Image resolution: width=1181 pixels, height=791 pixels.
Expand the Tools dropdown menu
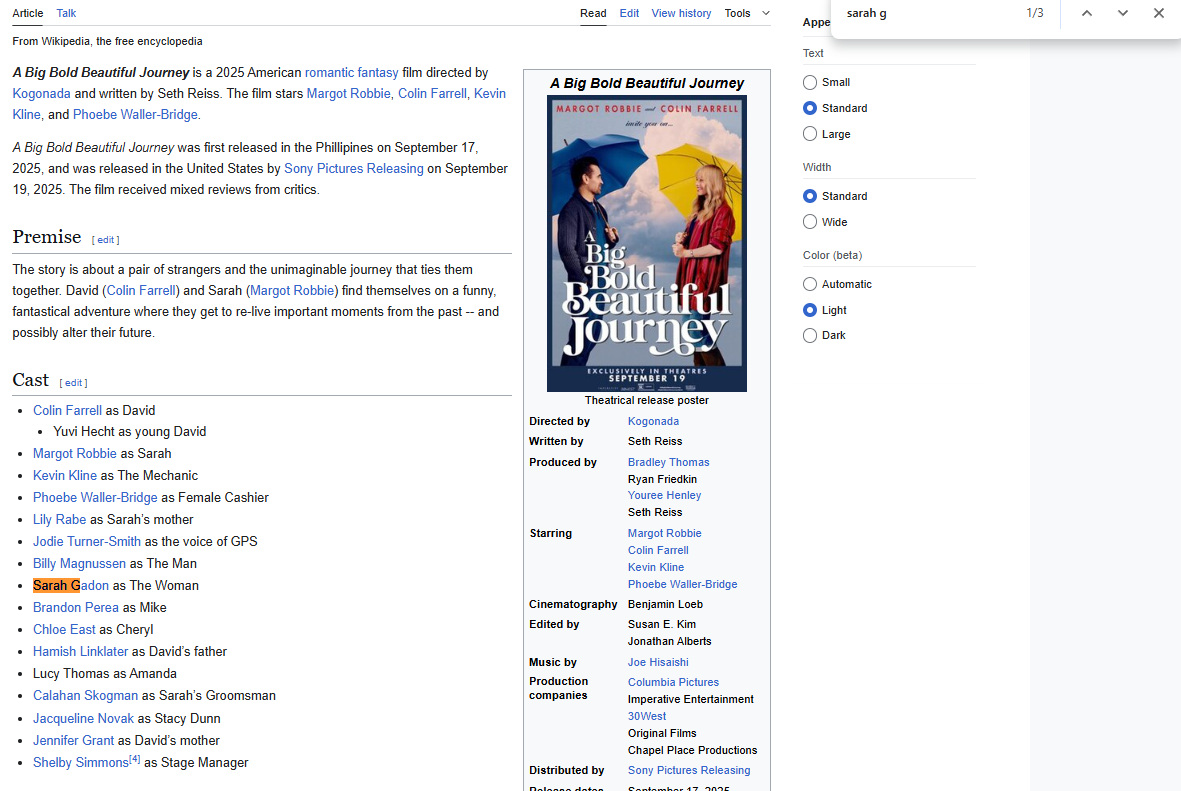[x=746, y=13]
